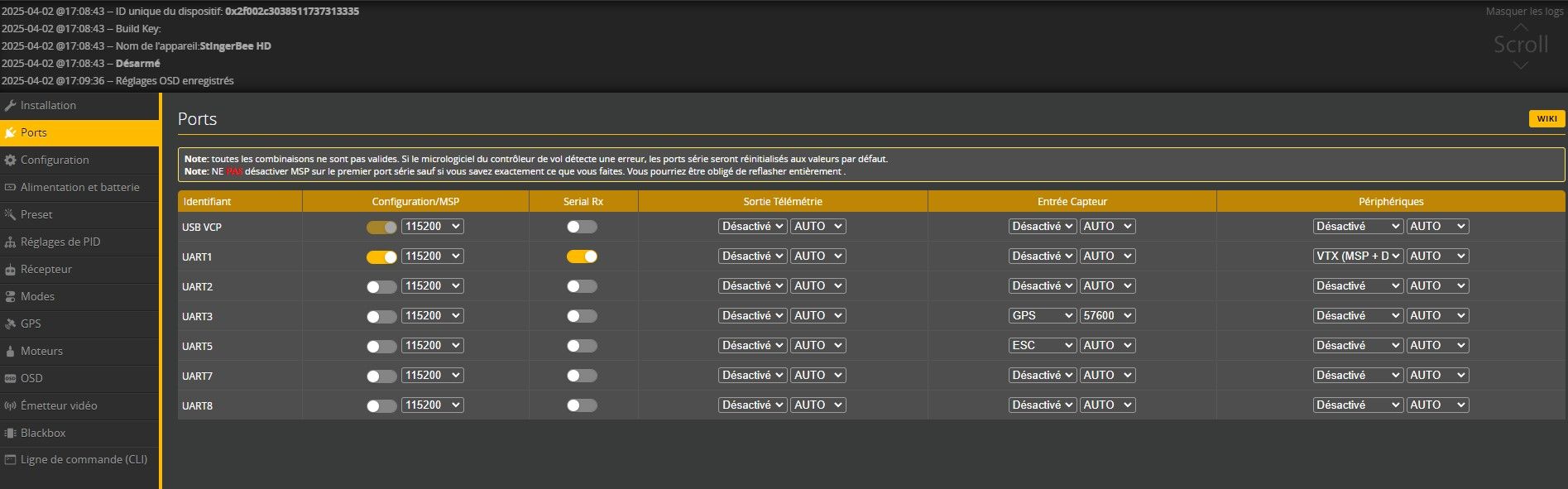The image size is (1568, 489).
Task: Expand the VTX (MSP + D peripherals dropdown
Action: [1357, 256]
